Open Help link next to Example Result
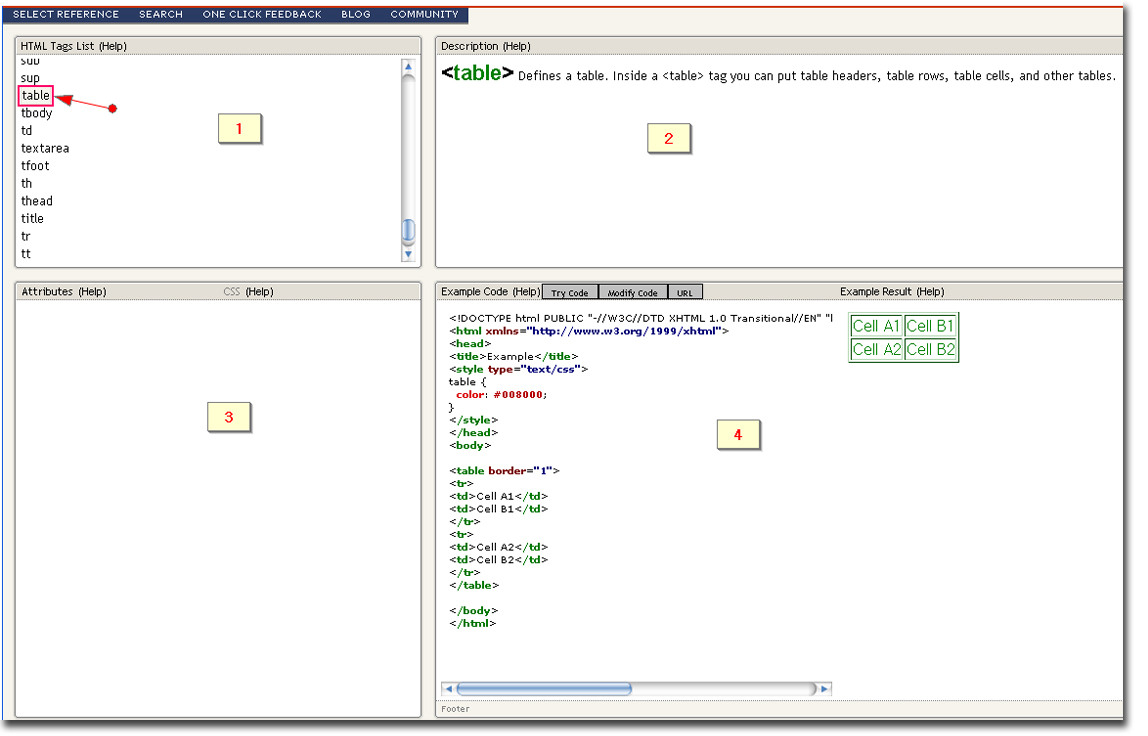The image size is (1148, 736). tap(931, 291)
